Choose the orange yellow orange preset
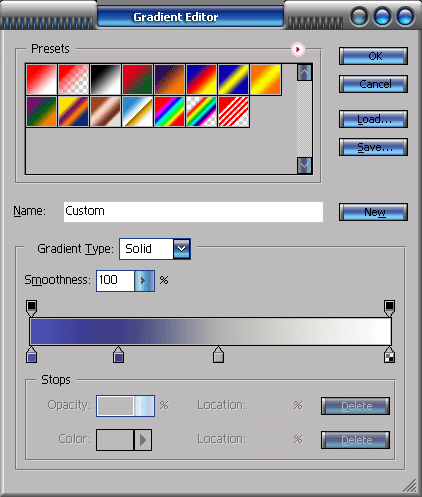Viewport: 422px width, 497px height. point(265,80)
